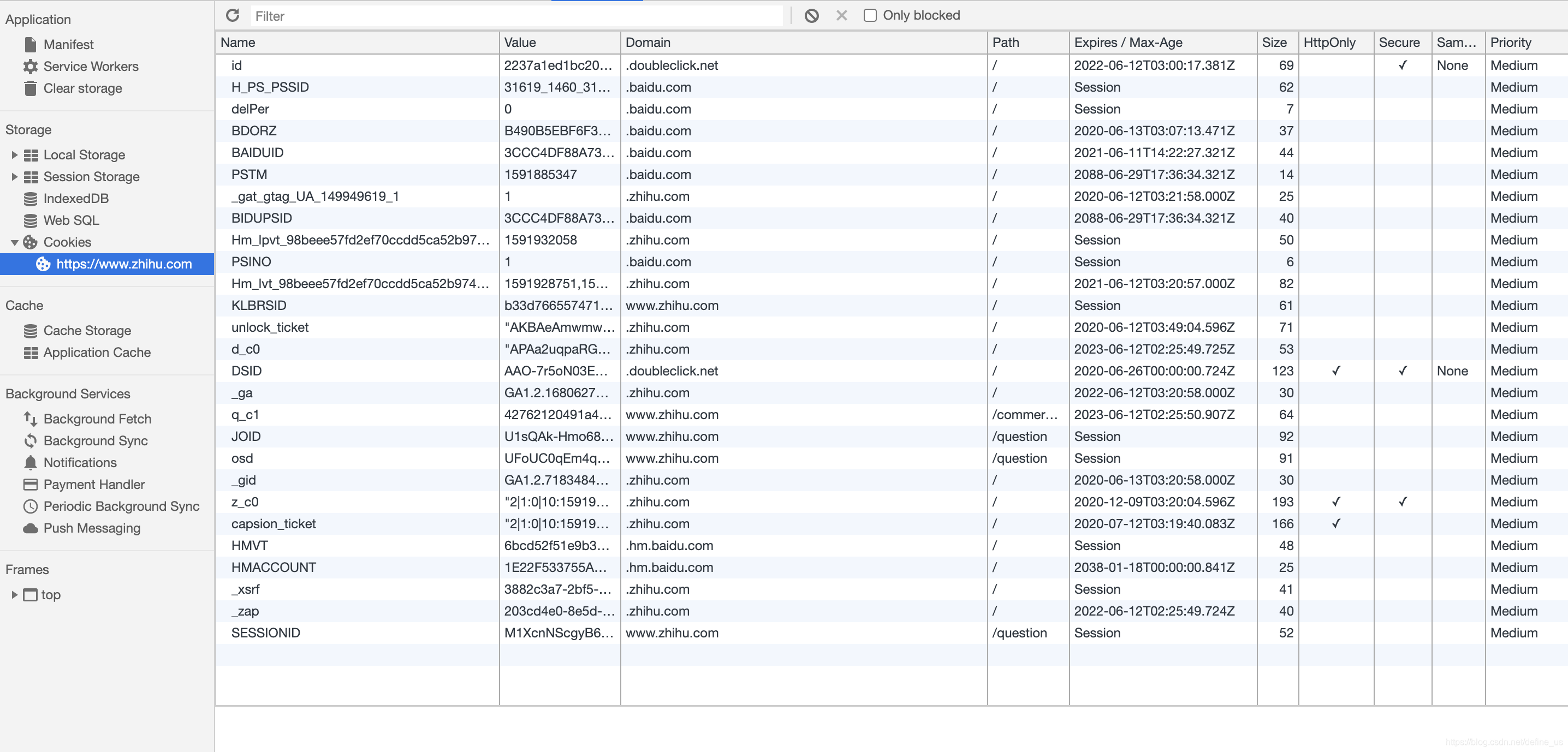Click the zhihu.com cookie icon
Screen dimensions: 1568x752
tap(43, 264)
